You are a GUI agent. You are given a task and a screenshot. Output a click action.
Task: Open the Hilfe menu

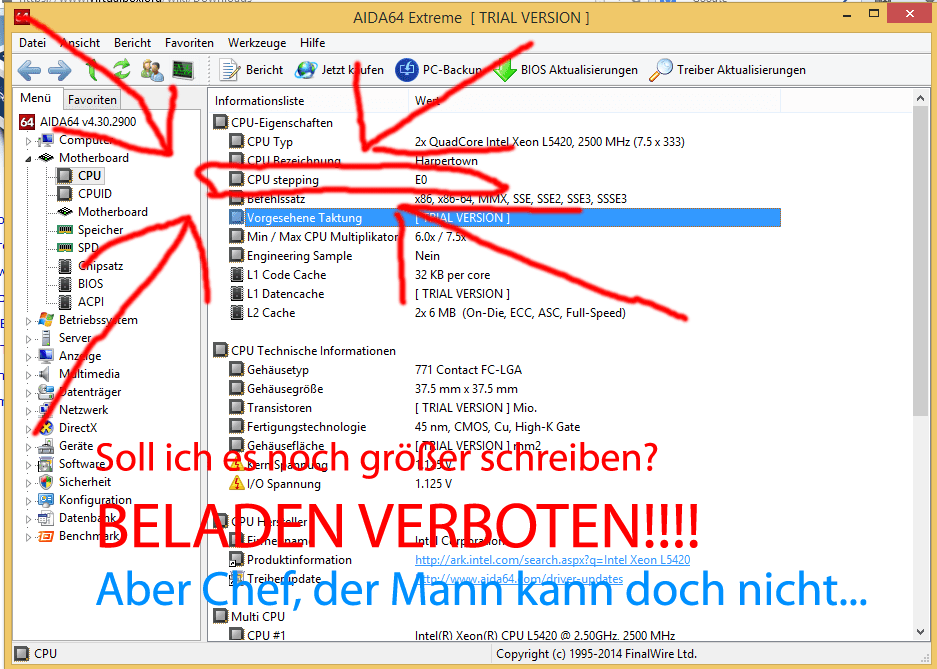313,43
